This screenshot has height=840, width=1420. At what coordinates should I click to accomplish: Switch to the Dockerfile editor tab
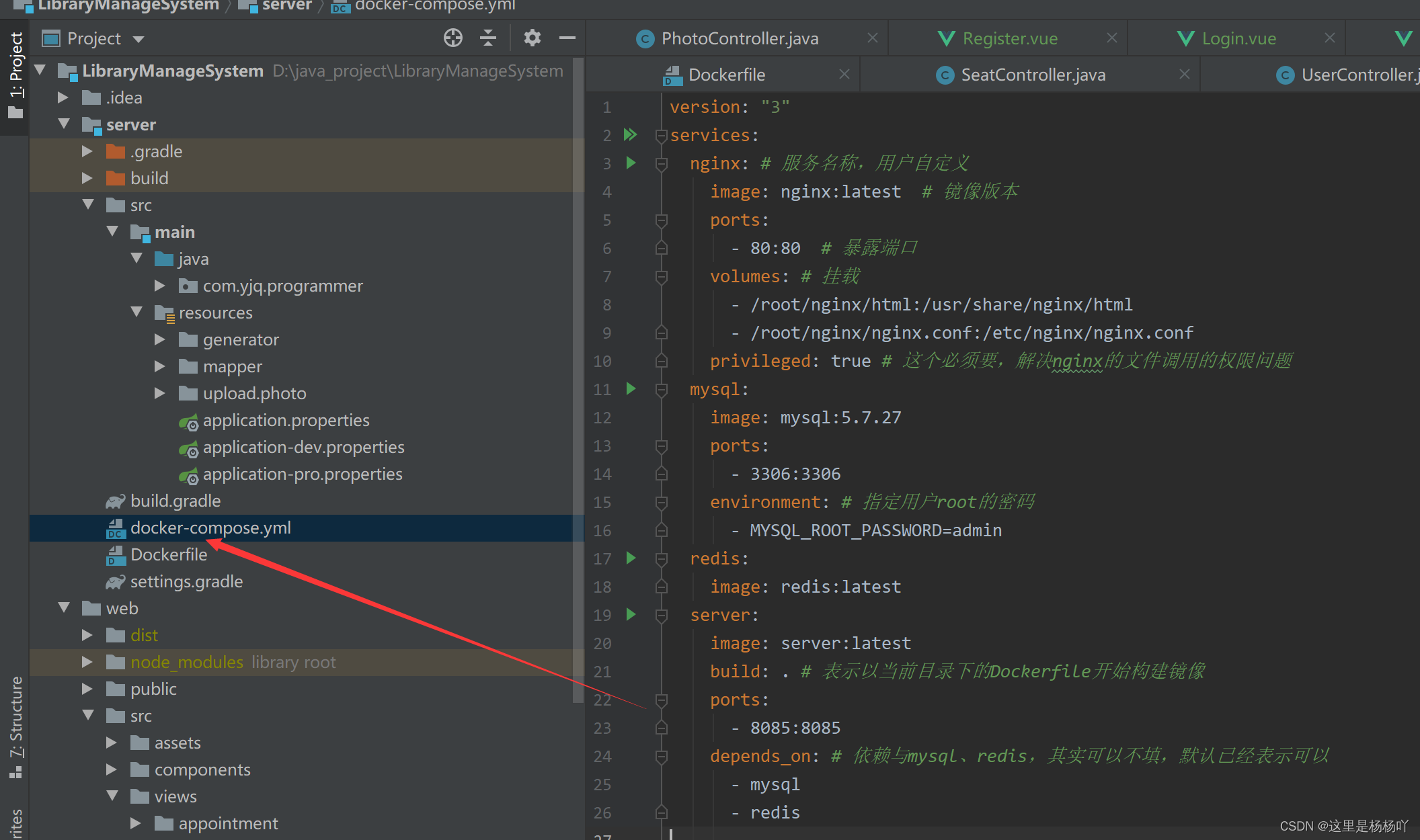click(726, 75)
